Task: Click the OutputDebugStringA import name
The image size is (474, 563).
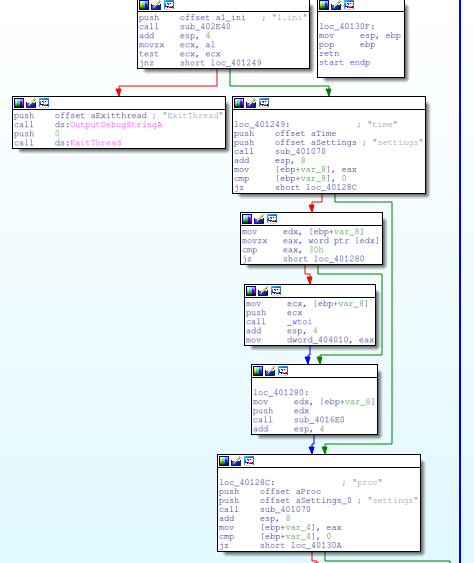Action: 116,125
